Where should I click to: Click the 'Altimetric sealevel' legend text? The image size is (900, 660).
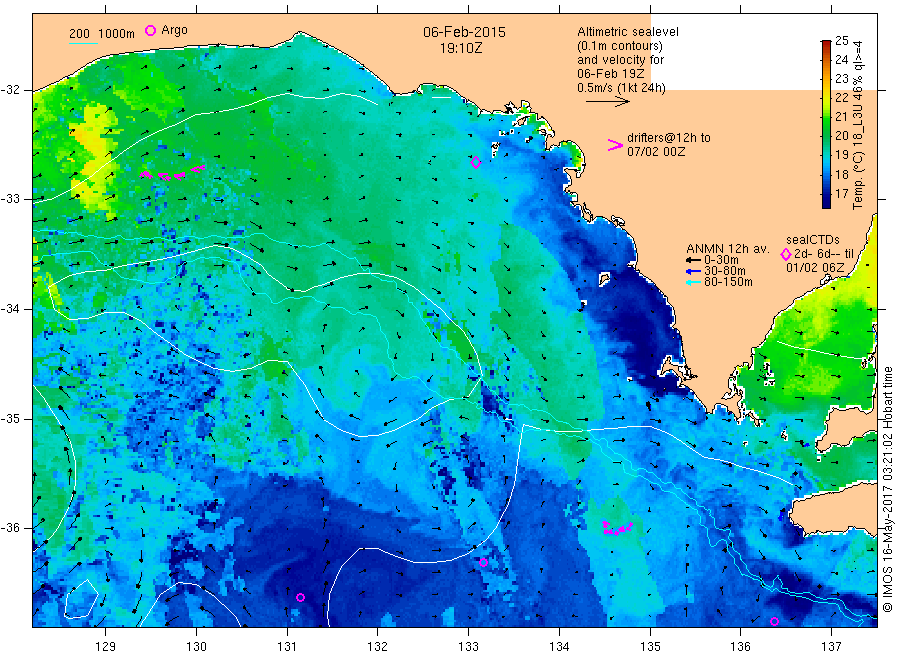(x=628, y=32)
